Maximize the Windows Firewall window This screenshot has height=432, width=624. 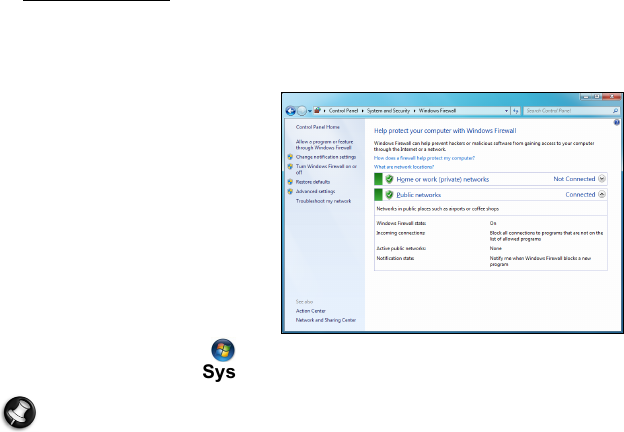coord(597,97)
